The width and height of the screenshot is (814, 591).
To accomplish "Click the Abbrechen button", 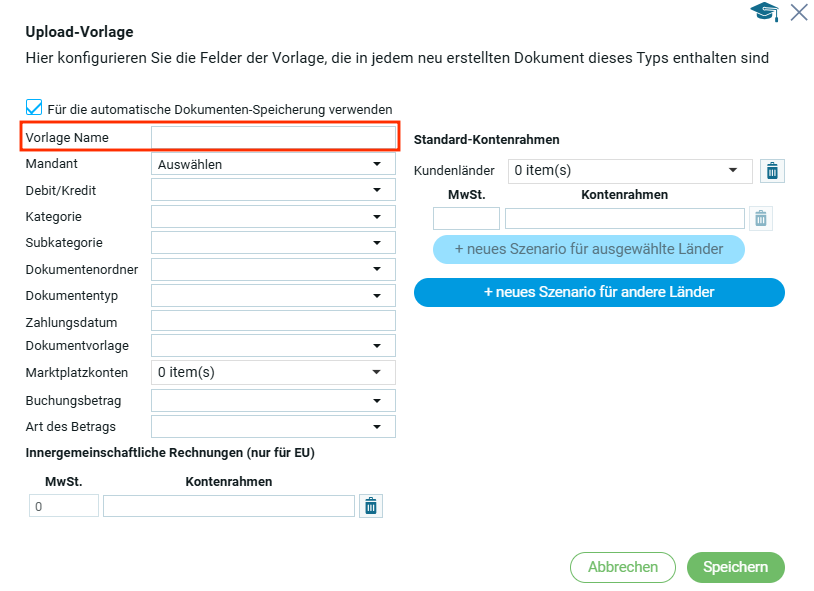I will pyautogui.click(x=622, y=567).
